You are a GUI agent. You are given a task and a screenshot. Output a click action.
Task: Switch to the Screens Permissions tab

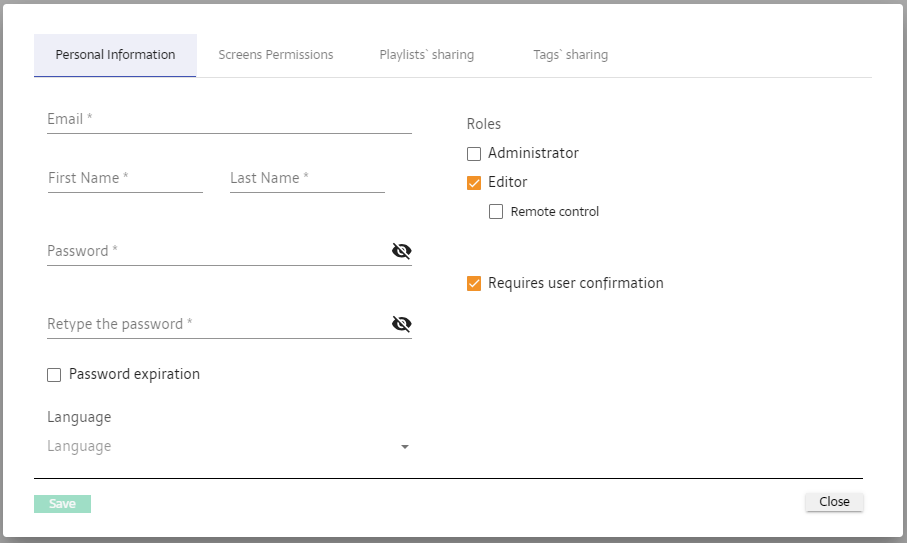pos(276,55)
